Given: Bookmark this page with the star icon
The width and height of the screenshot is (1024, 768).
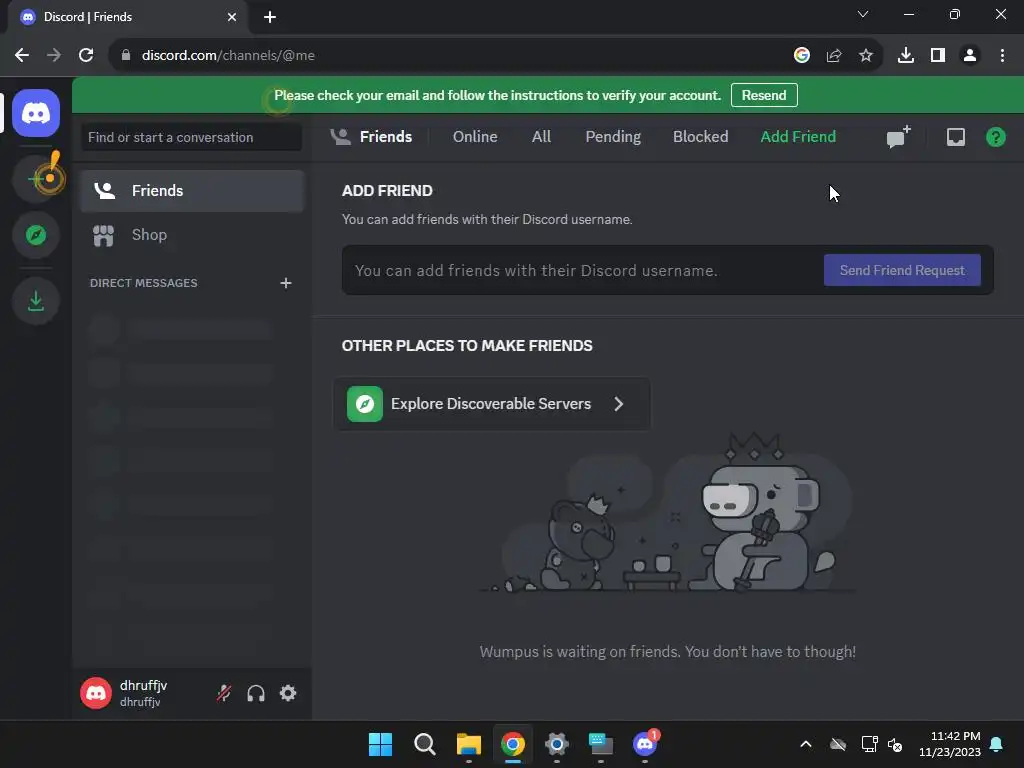Looking at the screenshot, I should coord(865,56).
